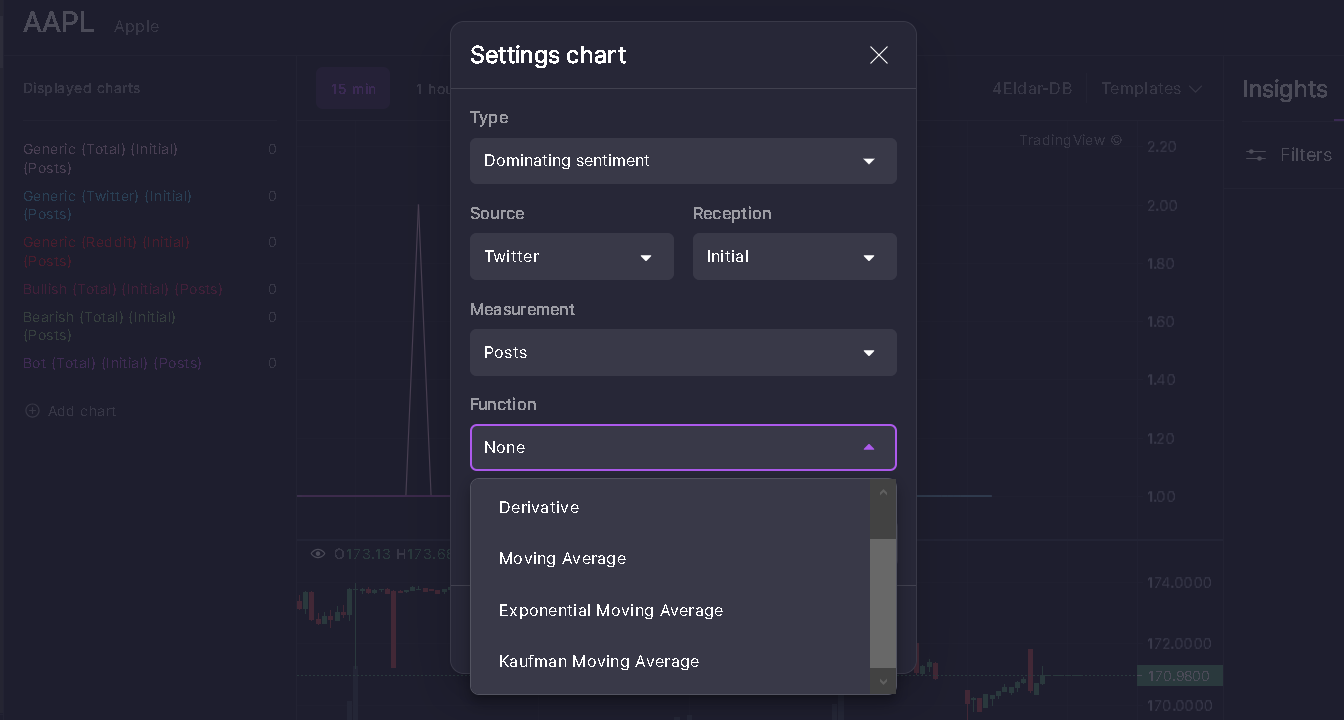This screenshot has width=1344, height=720.
Task: Open the Source dropdown set to Twitter
Action: (x=572, y=257)
